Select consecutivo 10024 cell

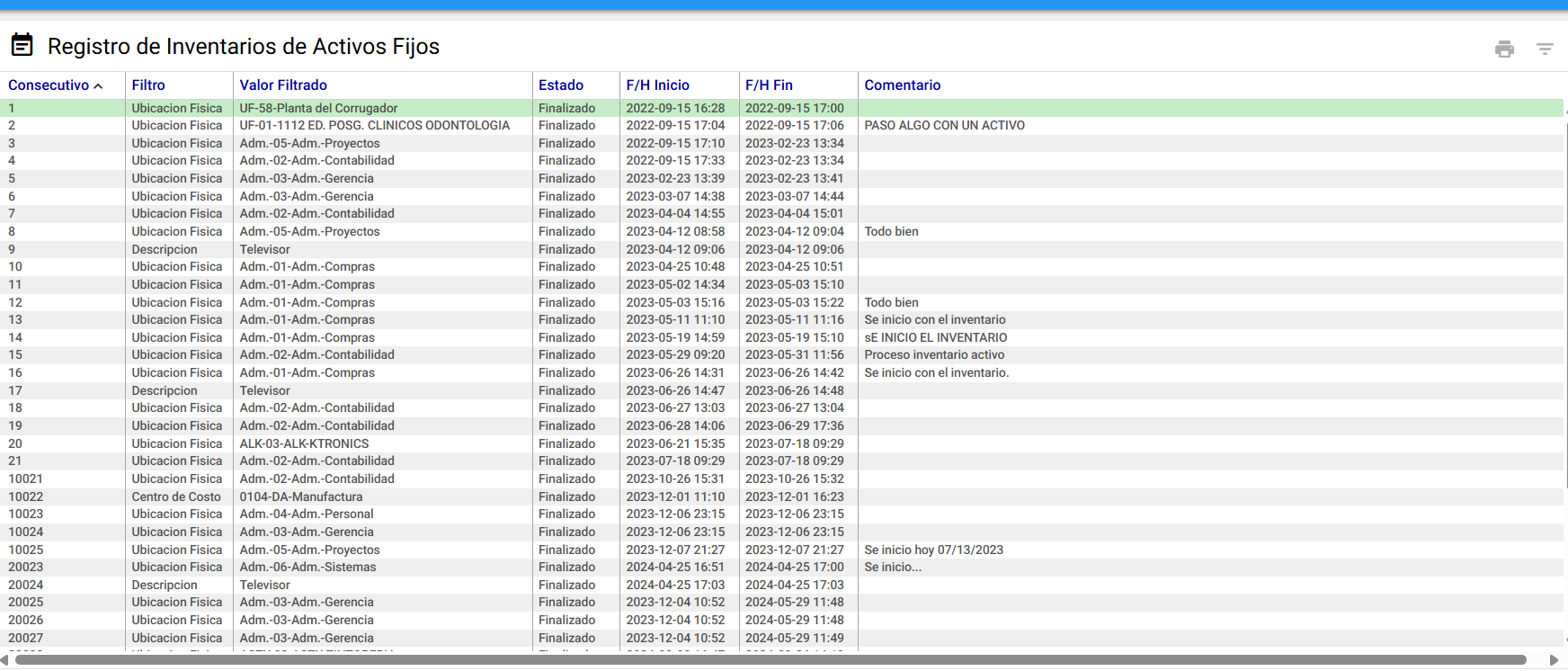tap(26, 532)
